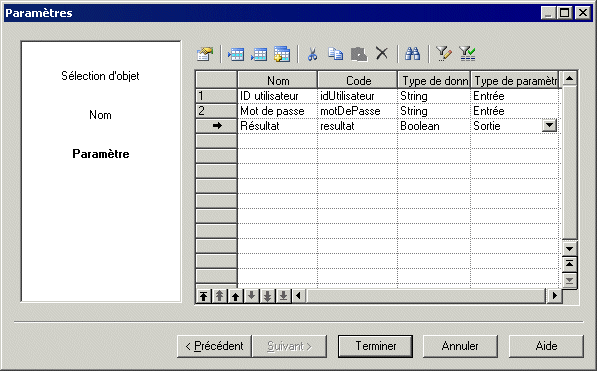Open the Properties tool icon

pyautogui.click(x=205, y=54)
